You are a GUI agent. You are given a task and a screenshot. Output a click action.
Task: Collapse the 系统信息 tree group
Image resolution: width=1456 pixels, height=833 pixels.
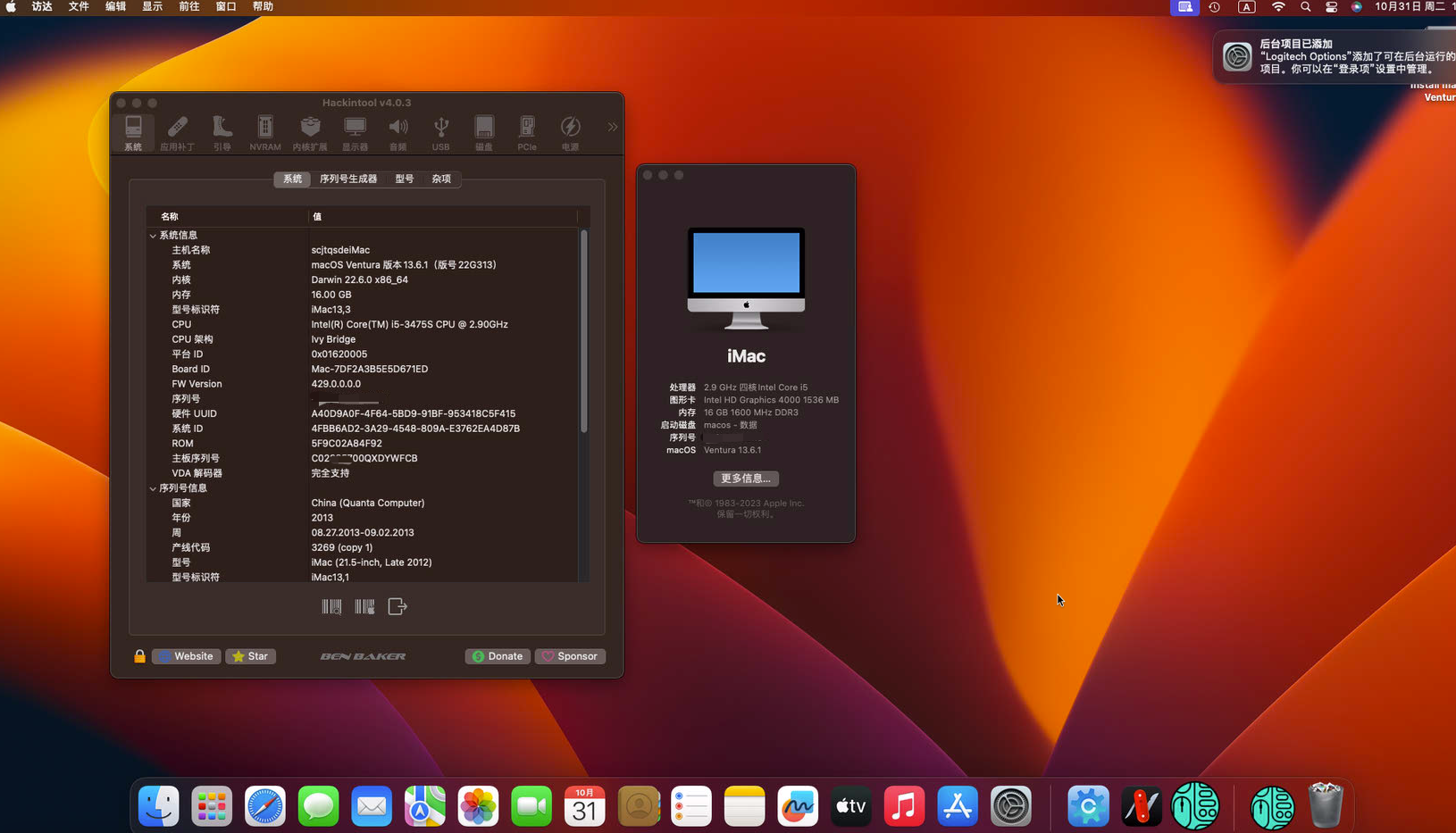click(x=153, y=236)
